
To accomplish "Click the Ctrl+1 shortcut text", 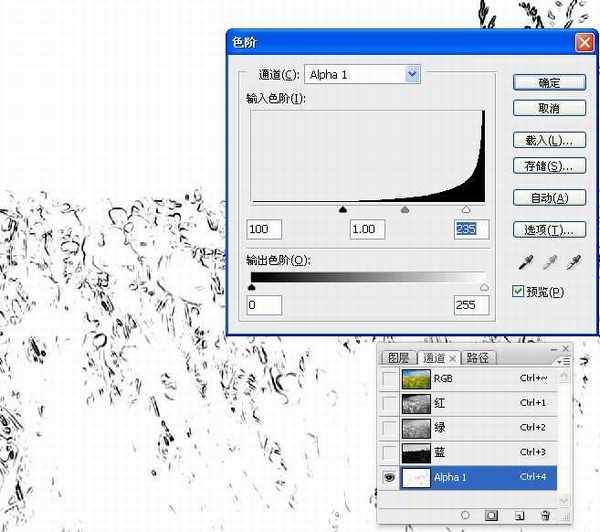I will click(x=533, y=402).
